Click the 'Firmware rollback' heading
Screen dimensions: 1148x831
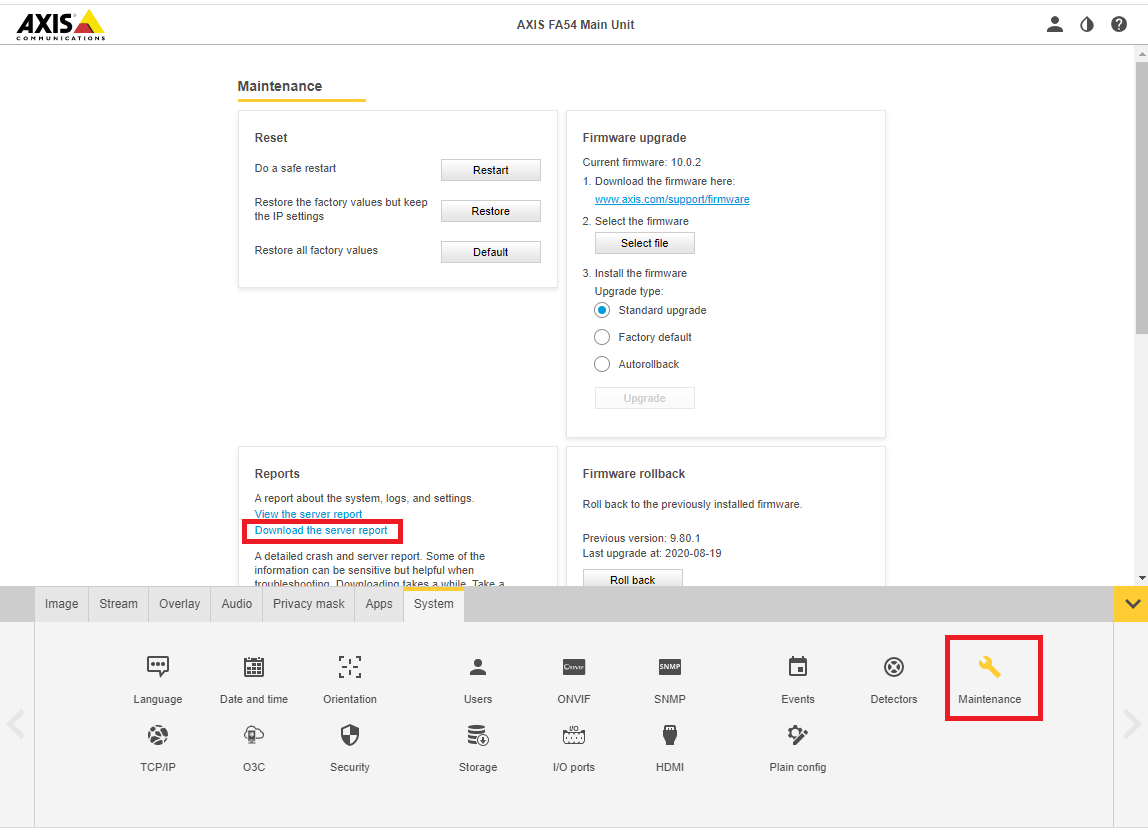click(633, 474)
